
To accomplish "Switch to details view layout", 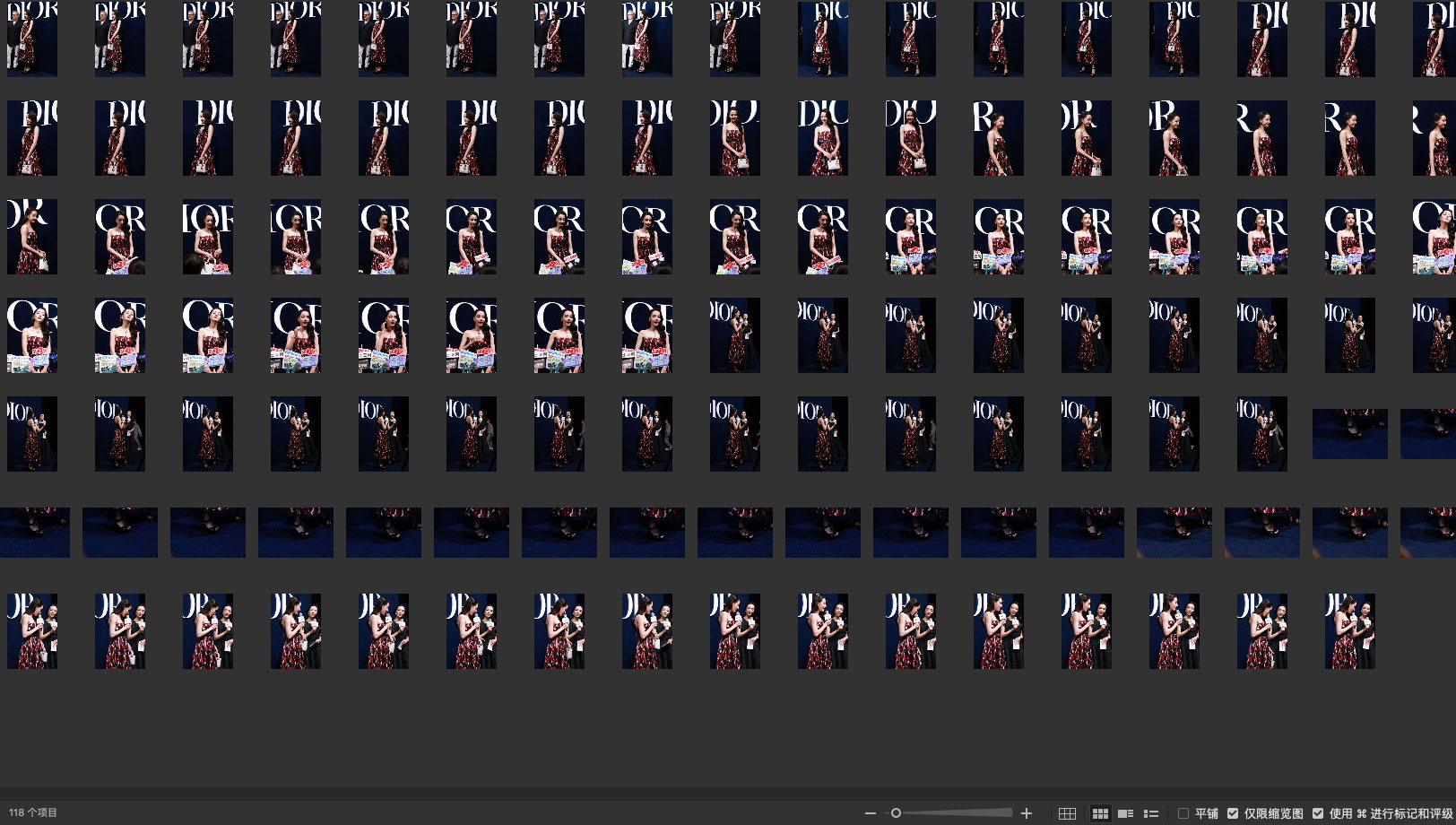I will tap(1125, 813).
